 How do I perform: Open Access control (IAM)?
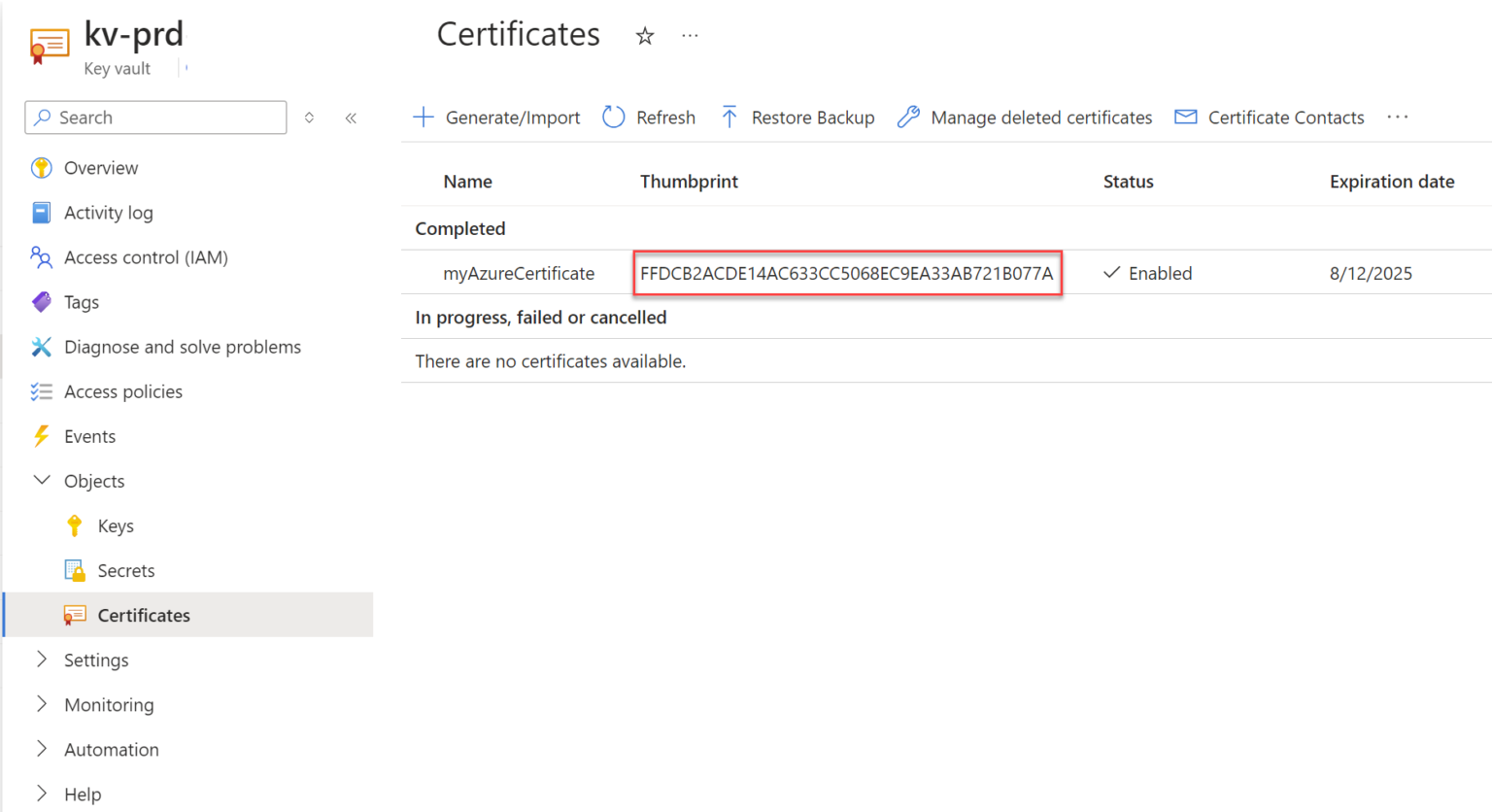[146, 257]
